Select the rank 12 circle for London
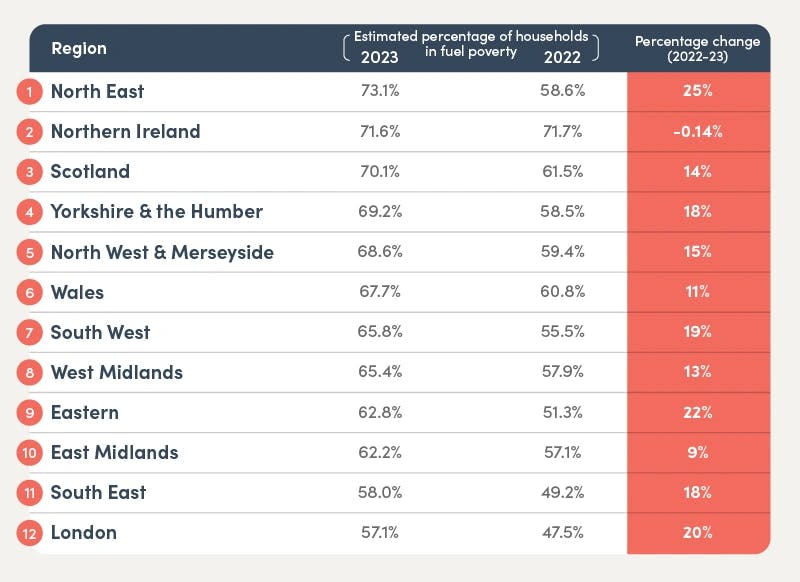 (30, 533)
